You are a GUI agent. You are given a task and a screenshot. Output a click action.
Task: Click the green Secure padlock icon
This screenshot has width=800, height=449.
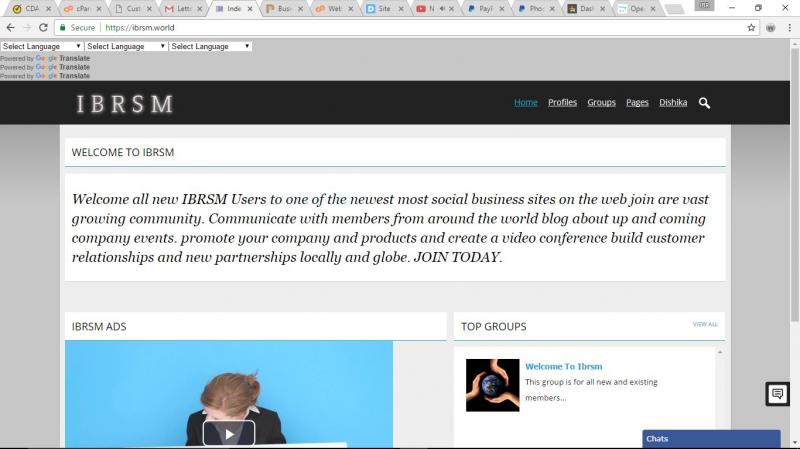[x=62, y=28]
